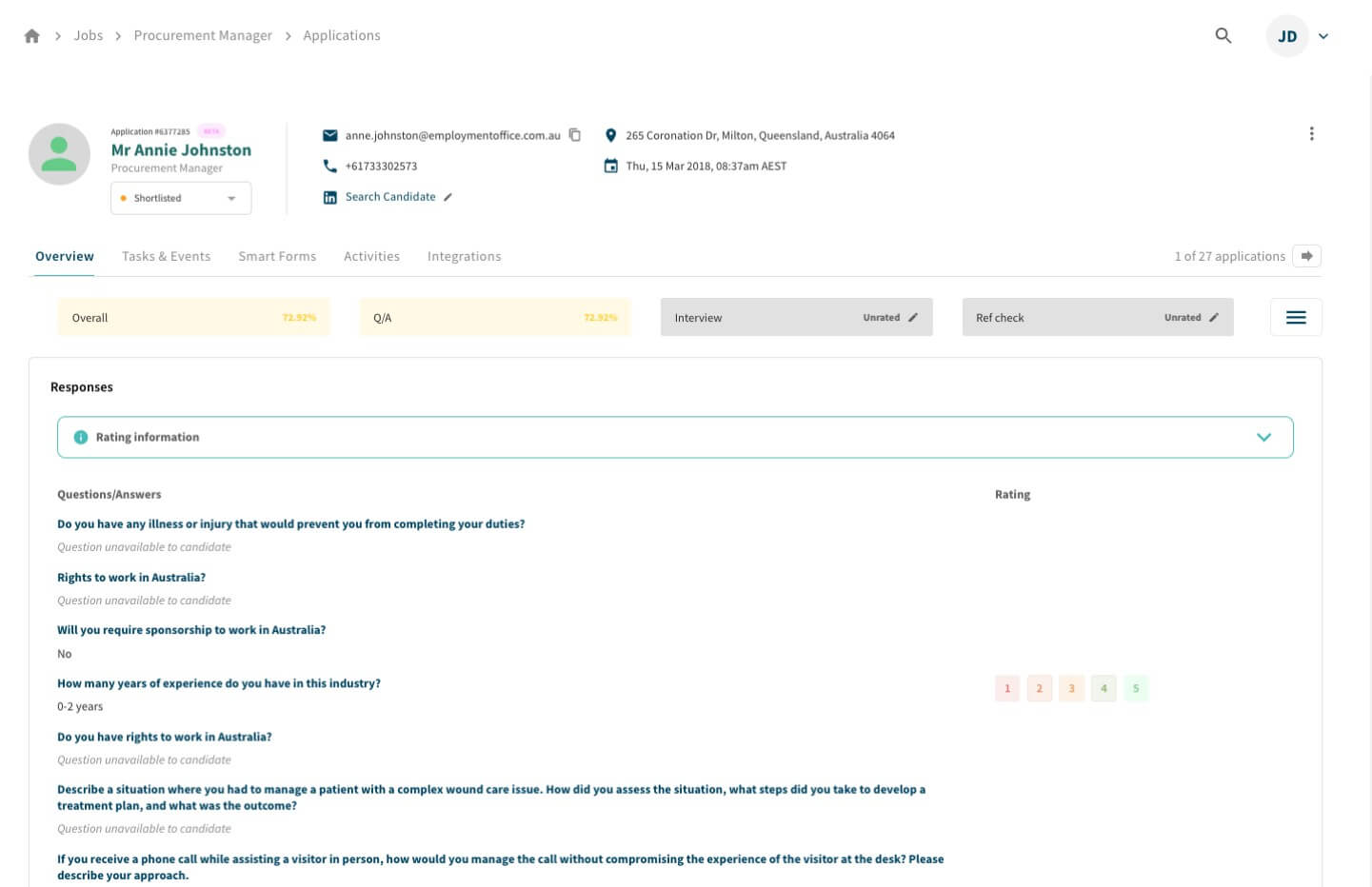
Task: Edit the Interview rating with the pencil icon
Action: point(913,318)
